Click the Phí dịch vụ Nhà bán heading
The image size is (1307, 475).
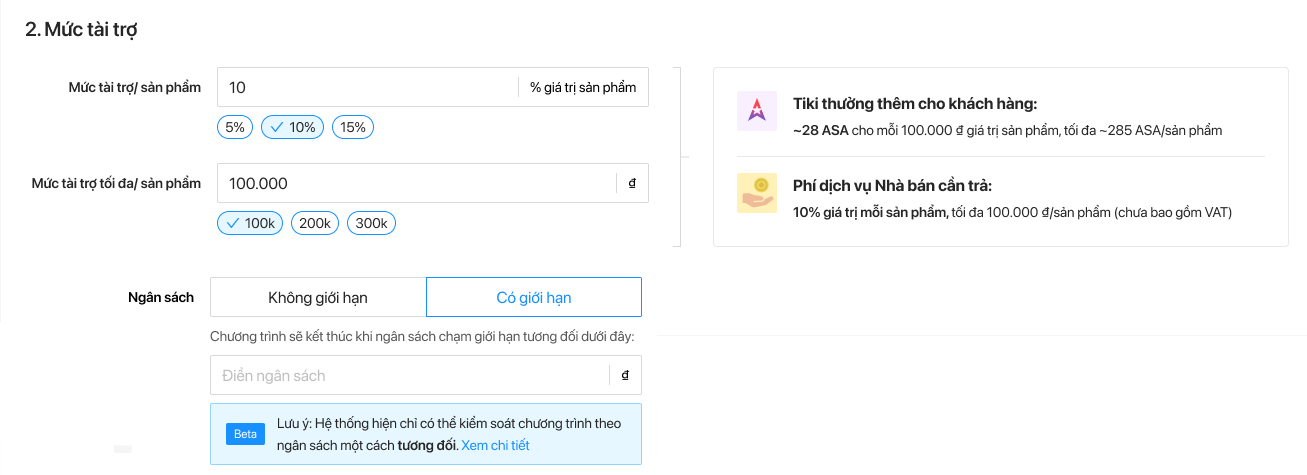892,186
